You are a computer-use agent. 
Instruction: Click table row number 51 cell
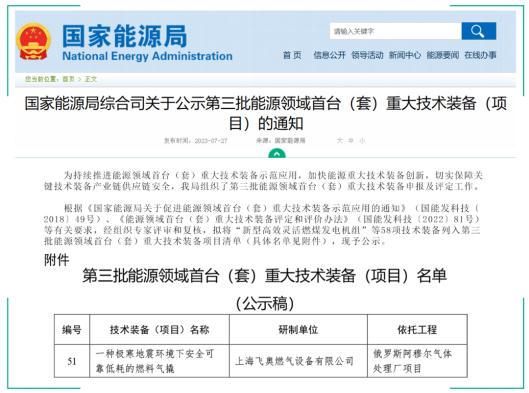(72, 361)
